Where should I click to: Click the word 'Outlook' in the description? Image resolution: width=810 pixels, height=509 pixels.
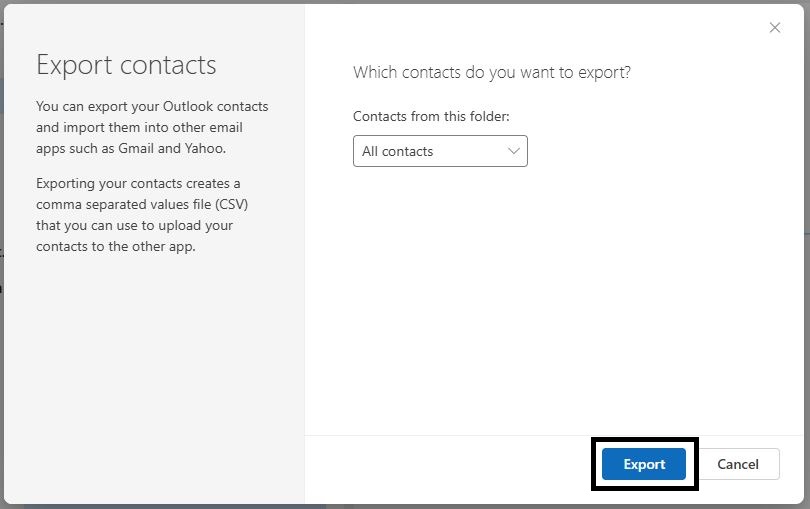click(x=188, y=106)
